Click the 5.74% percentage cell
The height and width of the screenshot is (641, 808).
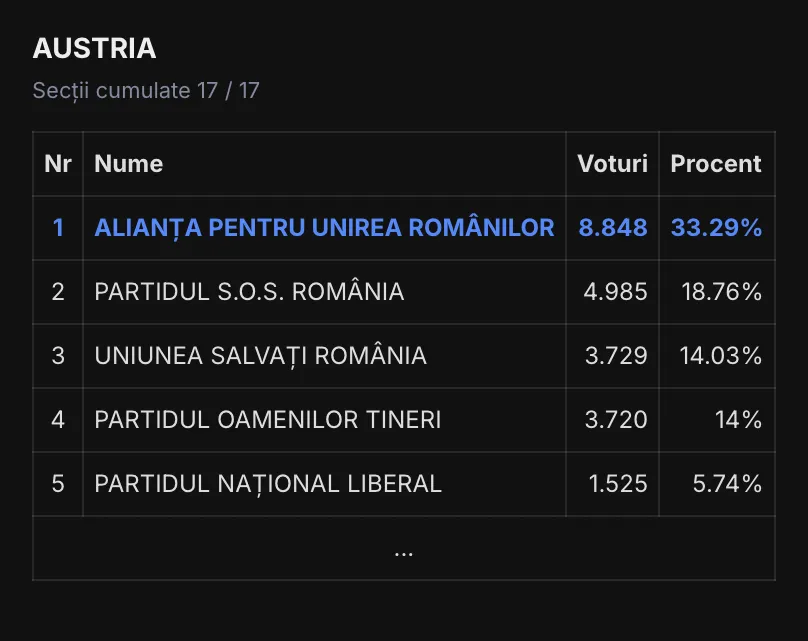727,484
